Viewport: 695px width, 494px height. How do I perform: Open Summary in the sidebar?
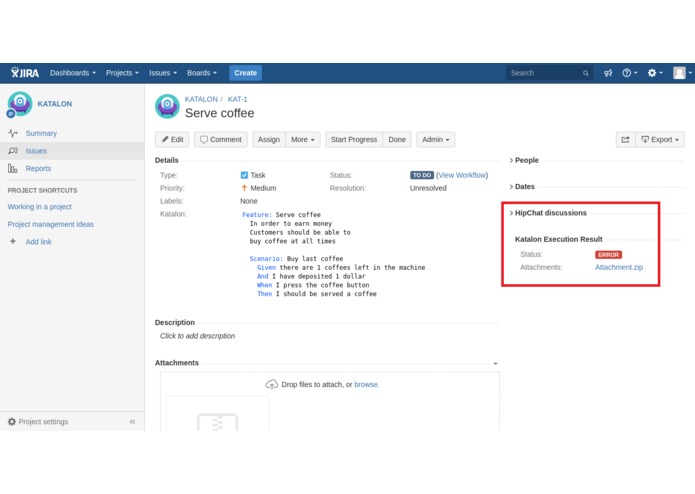click(x=41, y=133)
